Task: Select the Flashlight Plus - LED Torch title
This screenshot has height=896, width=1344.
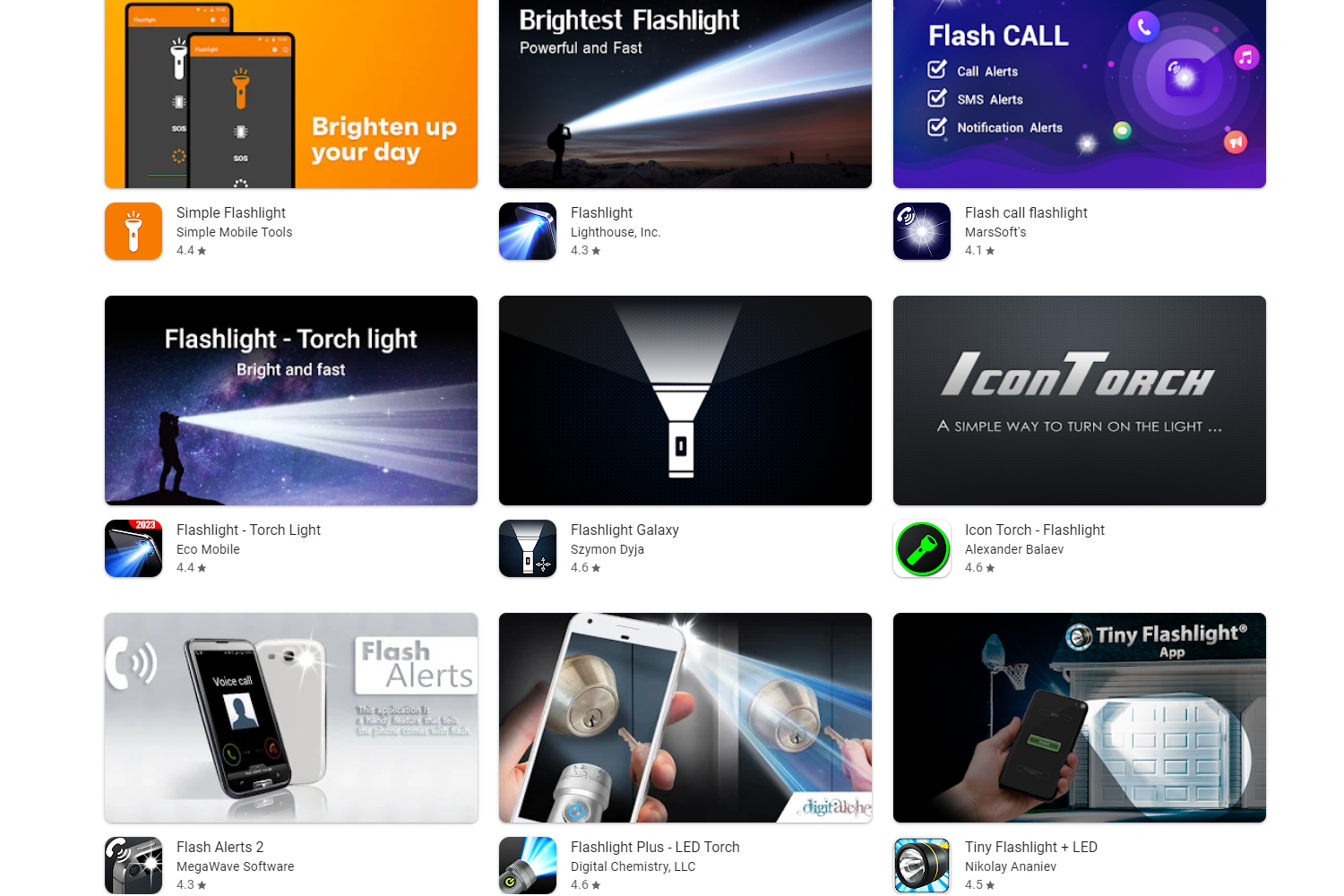Action: (x=655, y=847)
